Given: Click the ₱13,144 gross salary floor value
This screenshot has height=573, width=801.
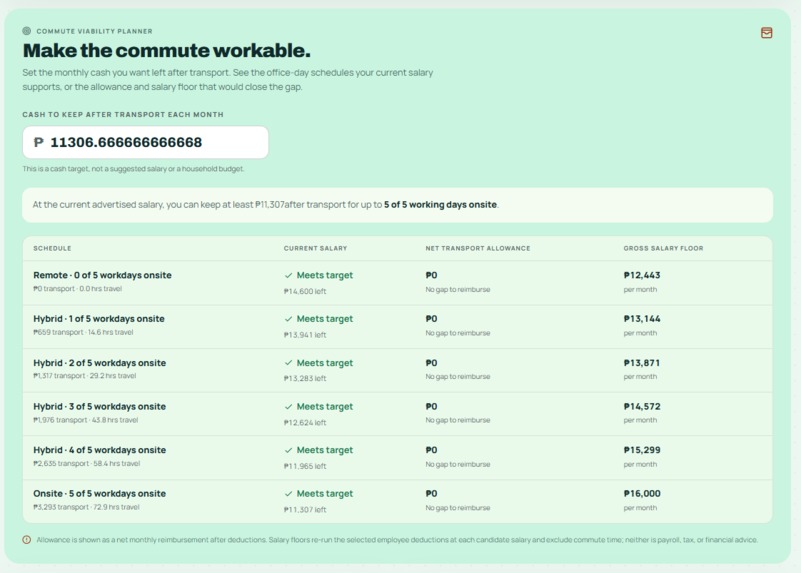Looking at the screenshot, I should 642,319.
